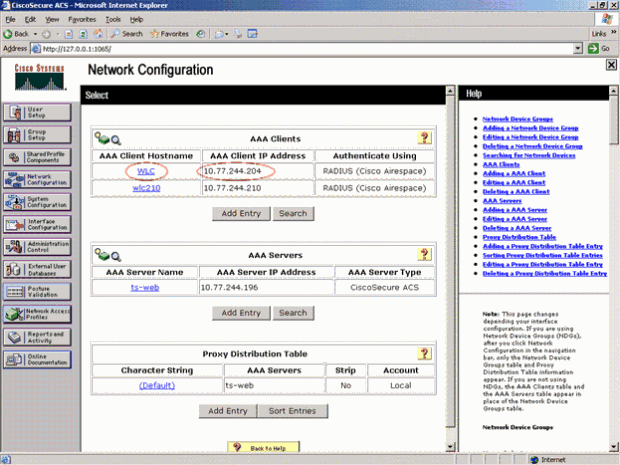Select the CiscoSecure ACS server type cell
The height and width of the screenshot is (465, 620).
(x=384, y=287)
